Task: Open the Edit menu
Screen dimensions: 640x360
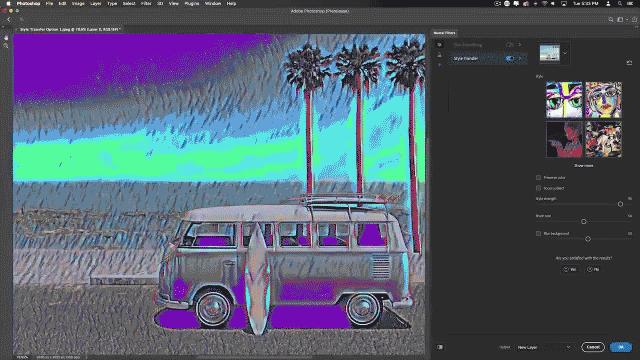Action: coord(62,3)
